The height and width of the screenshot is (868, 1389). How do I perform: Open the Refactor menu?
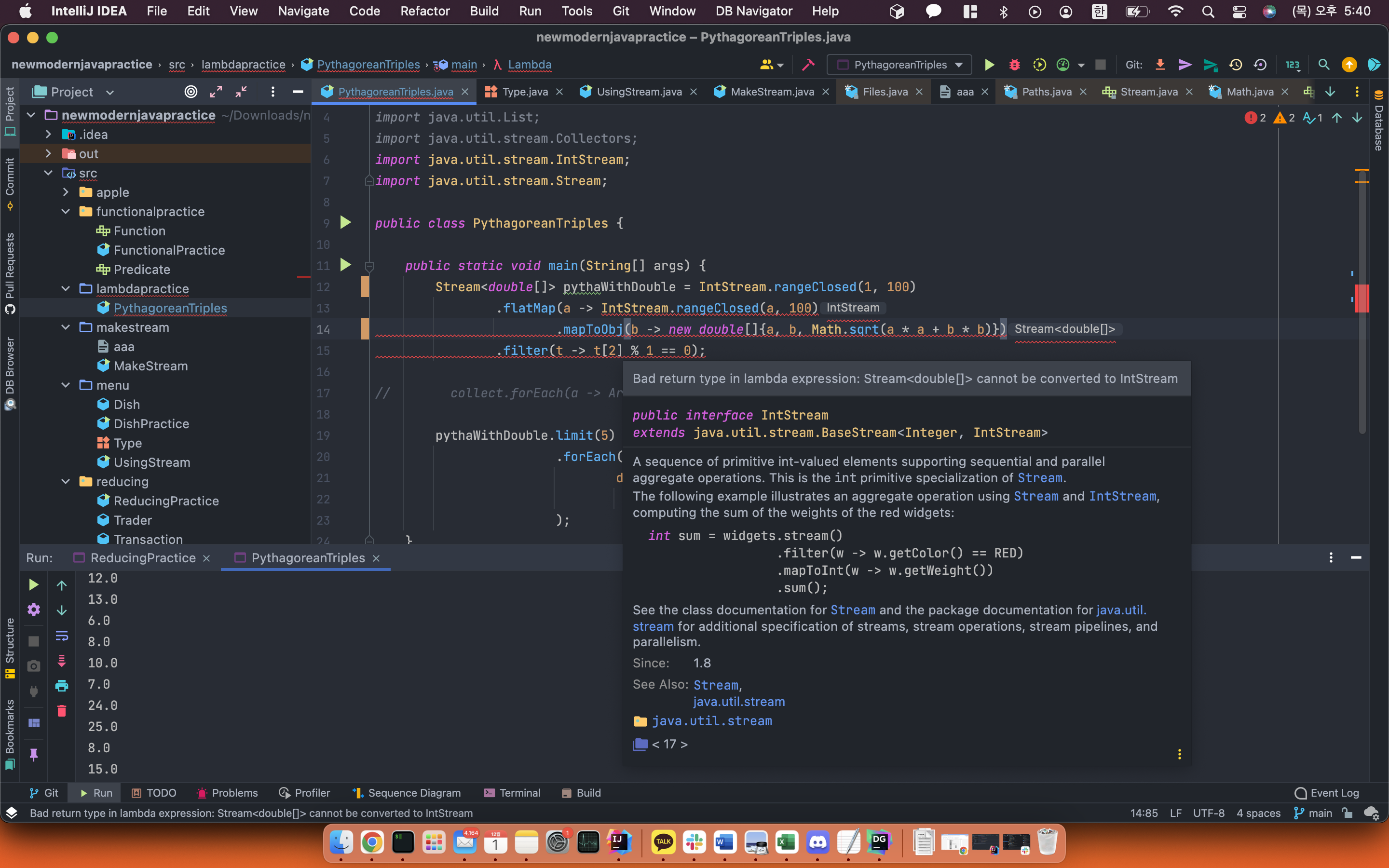(424, 11)
